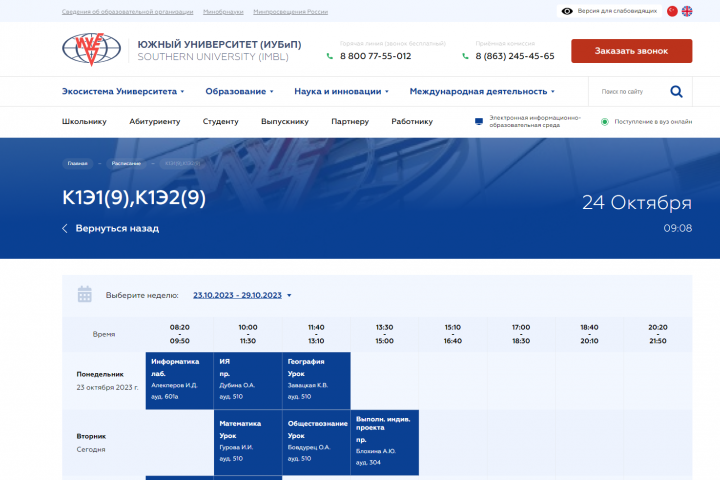Click Обществознание Урок lesson cell
Viewport: 720px width, 480px height.
316,442
